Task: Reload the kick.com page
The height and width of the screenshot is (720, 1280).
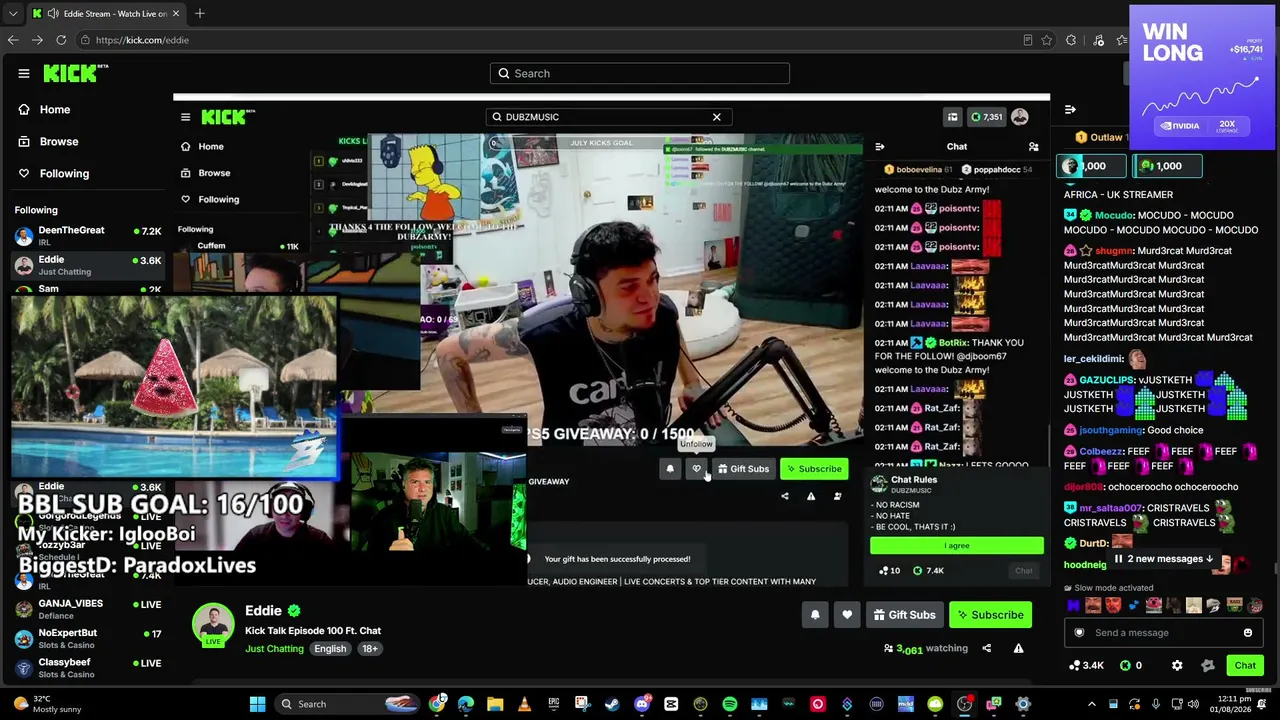Action: [x=61, y=40]
